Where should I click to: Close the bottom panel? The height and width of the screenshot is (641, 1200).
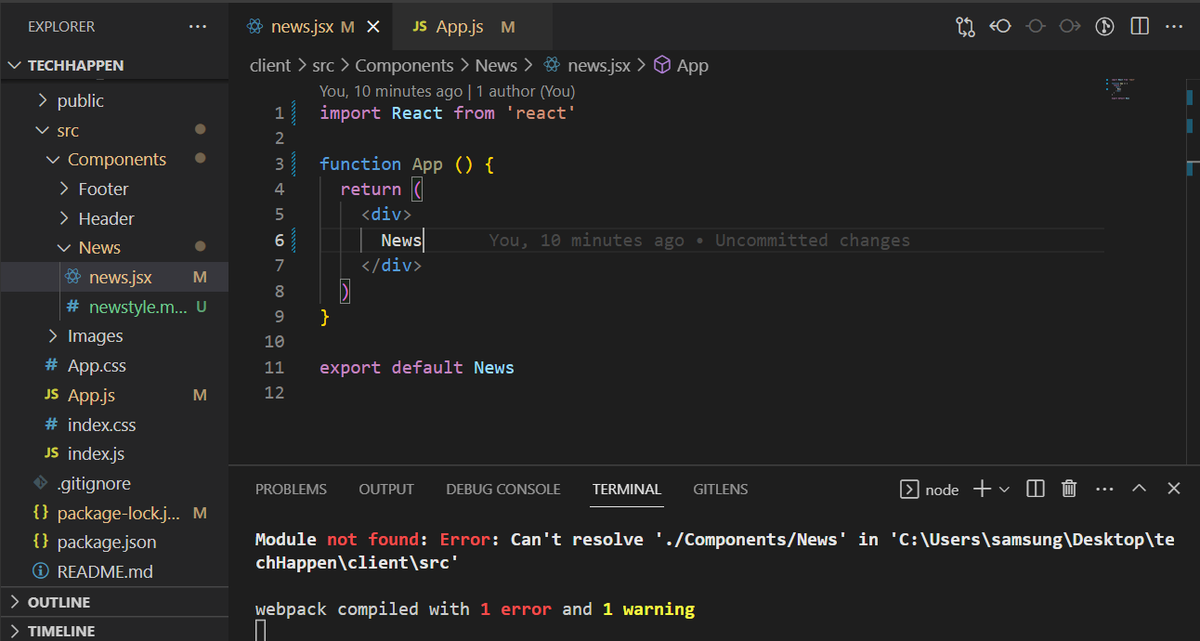[1174, 489]
